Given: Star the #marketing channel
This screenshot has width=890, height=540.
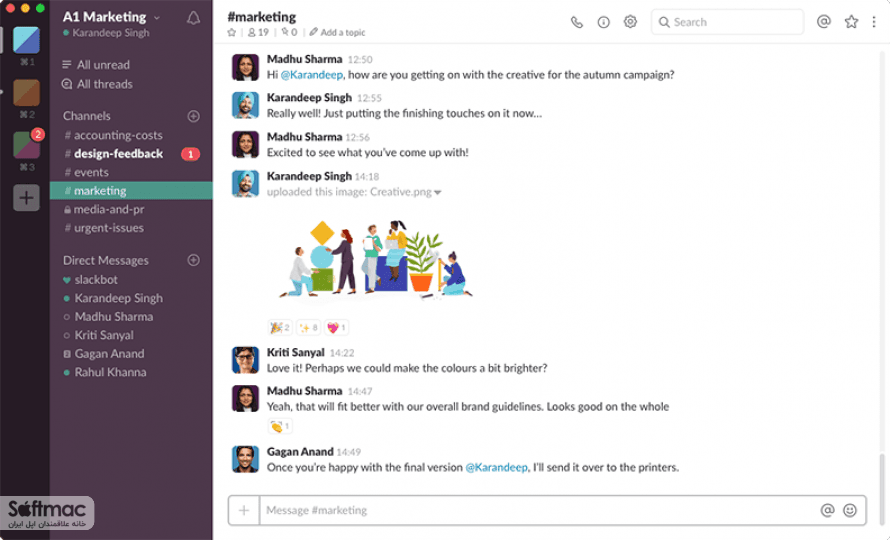Looking at the screenshot, I should tap(232, 32).
